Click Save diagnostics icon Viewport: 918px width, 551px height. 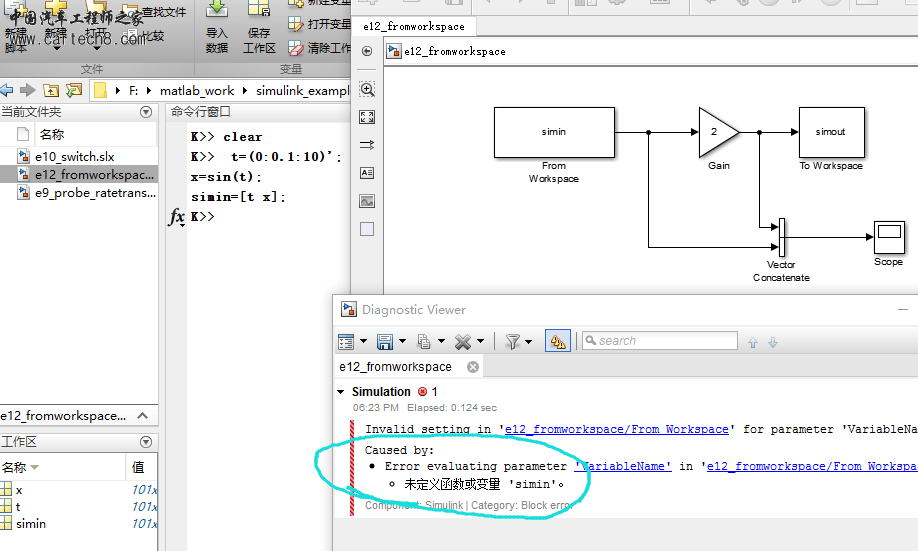(x=385, y=341)
